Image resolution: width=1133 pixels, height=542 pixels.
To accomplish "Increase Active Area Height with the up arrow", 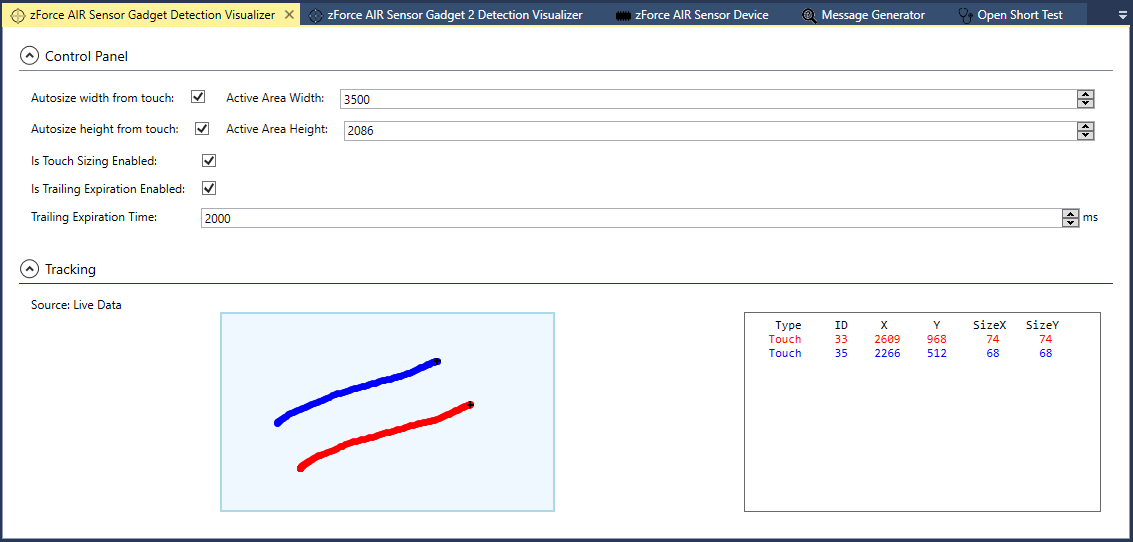I will click(1085, 126).
